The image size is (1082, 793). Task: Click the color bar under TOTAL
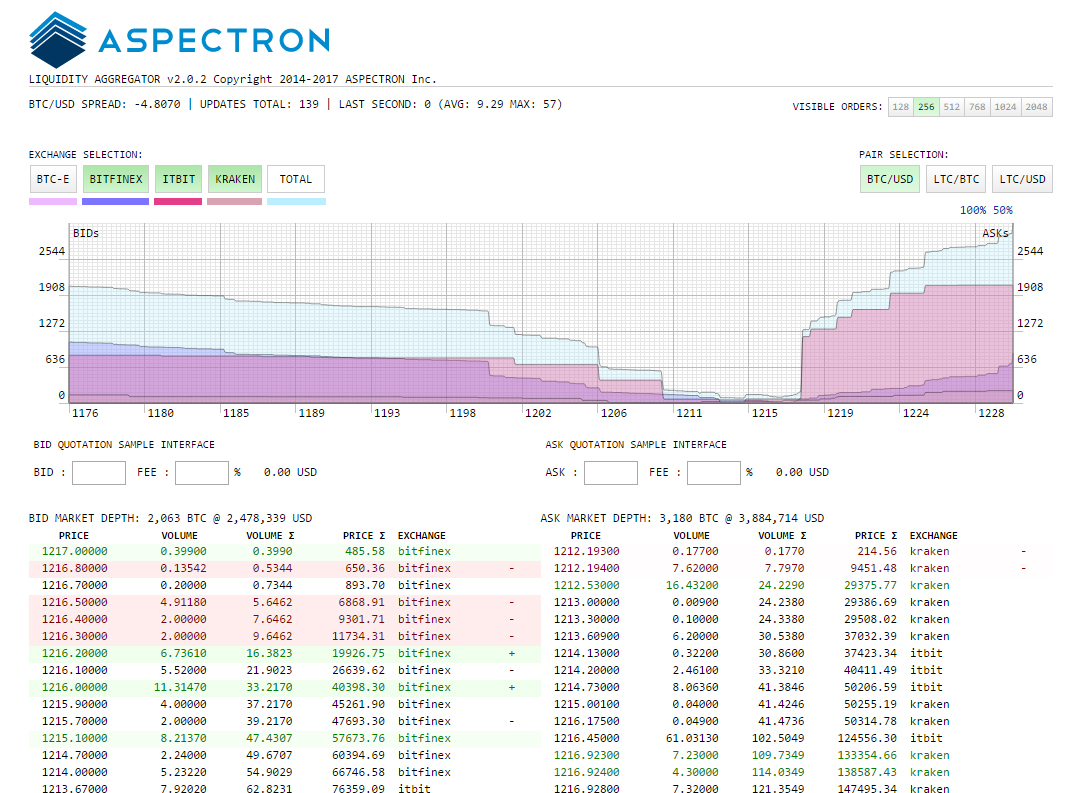tap(296, 202)
